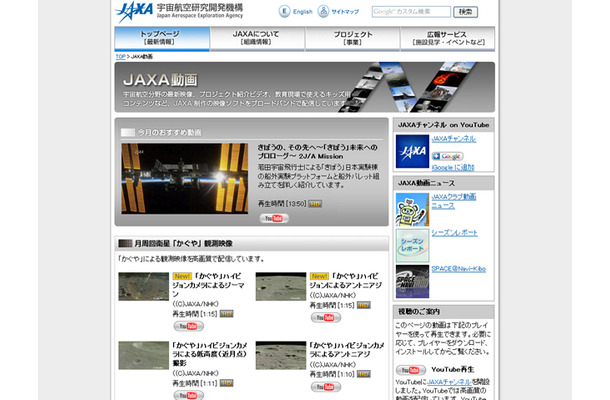Click HD badge of the 1:11 video

(226, 383)
